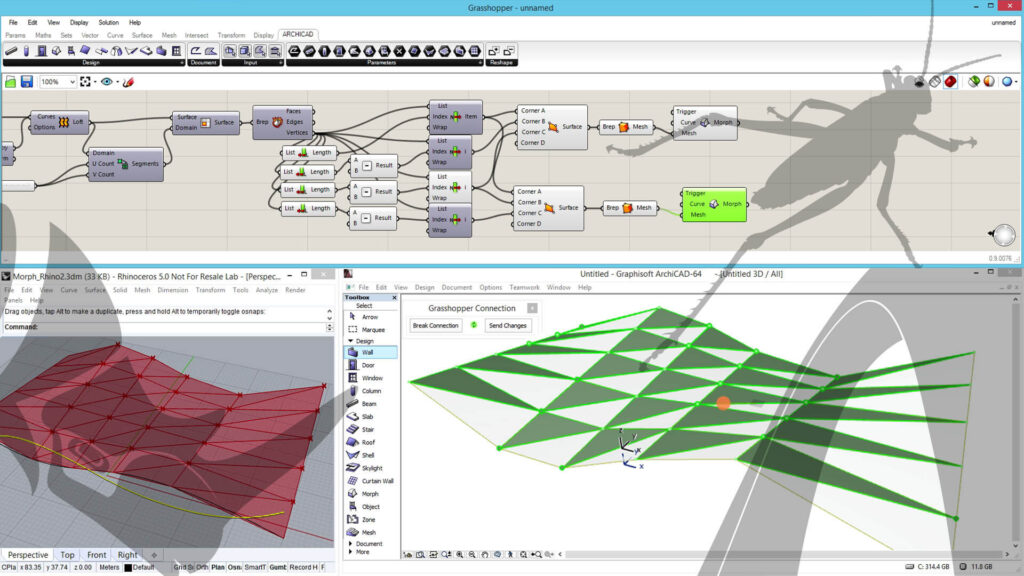
Task: Select the Door tool in Toolbox
Action: click(370, 365)
